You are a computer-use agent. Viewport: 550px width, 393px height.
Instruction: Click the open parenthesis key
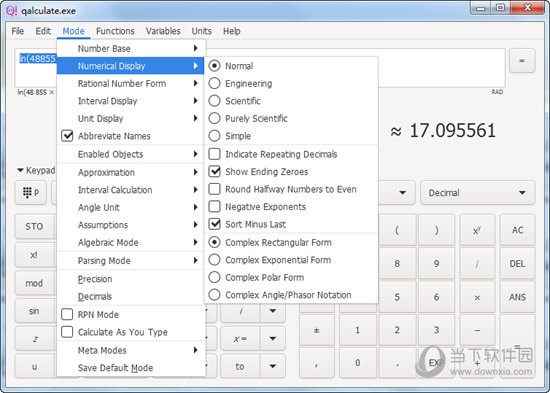click(397, 230)
